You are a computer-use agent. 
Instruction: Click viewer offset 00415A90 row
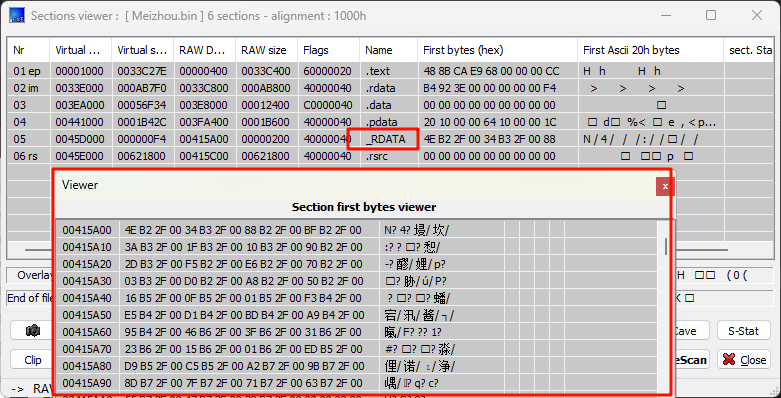pos(88,383)
